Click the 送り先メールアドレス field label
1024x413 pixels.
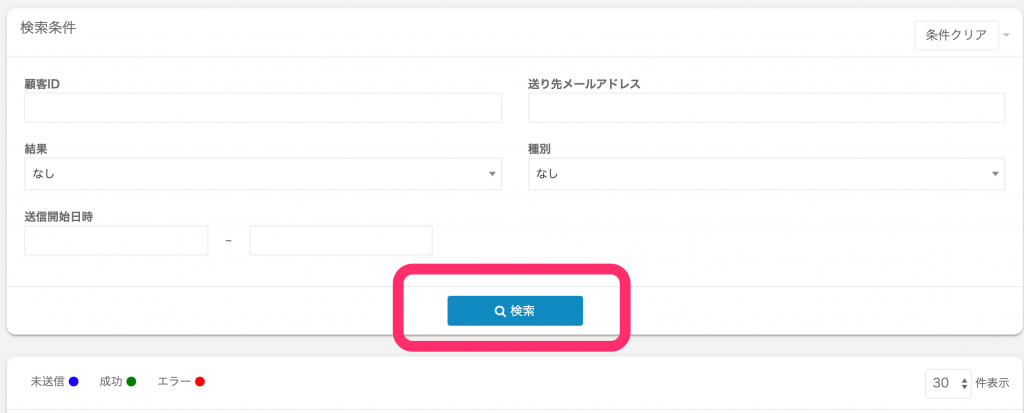click(x=584, y=83)
